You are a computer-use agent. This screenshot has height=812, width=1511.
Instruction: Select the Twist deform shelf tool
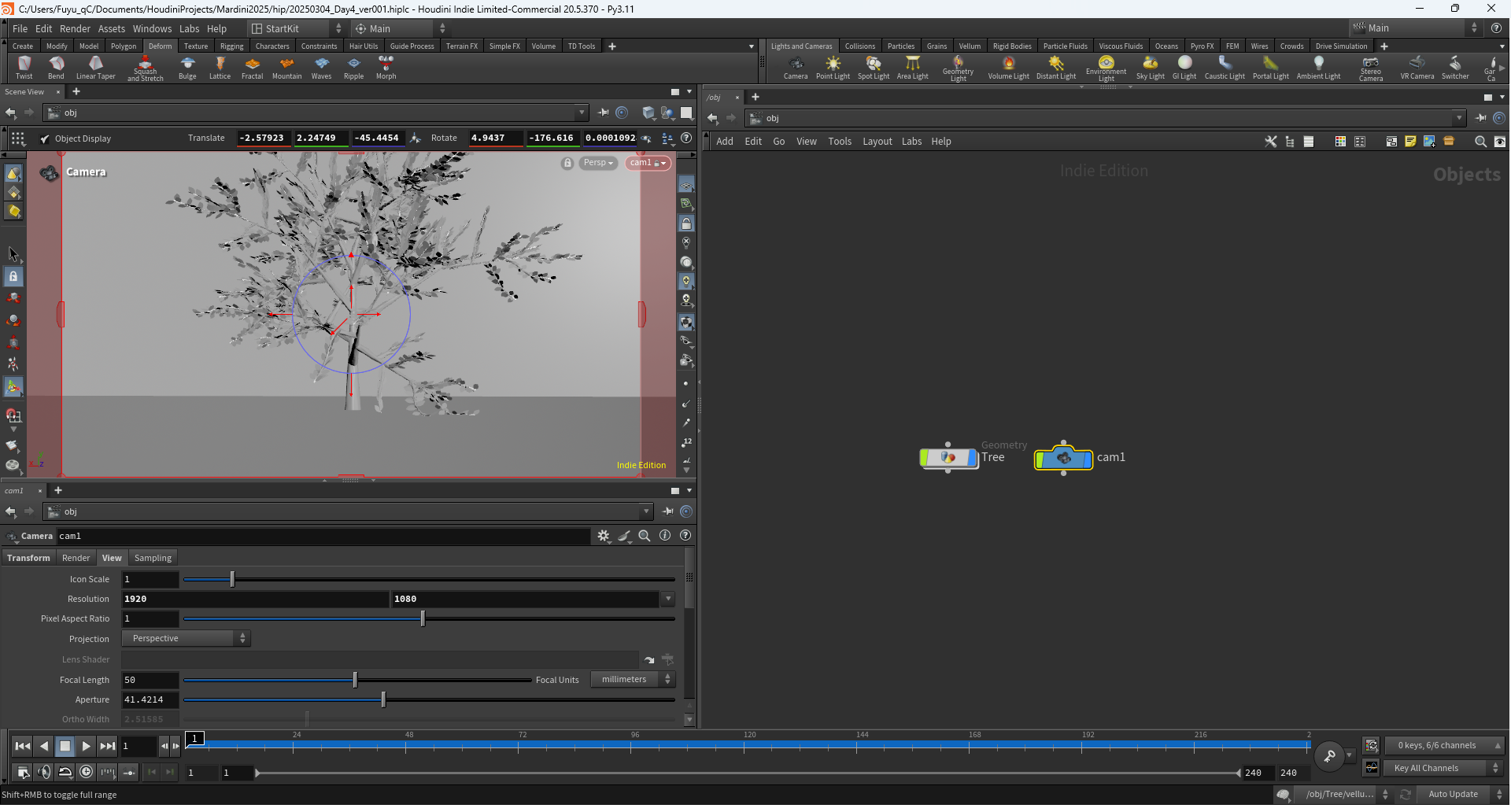(x=24, y=68)
